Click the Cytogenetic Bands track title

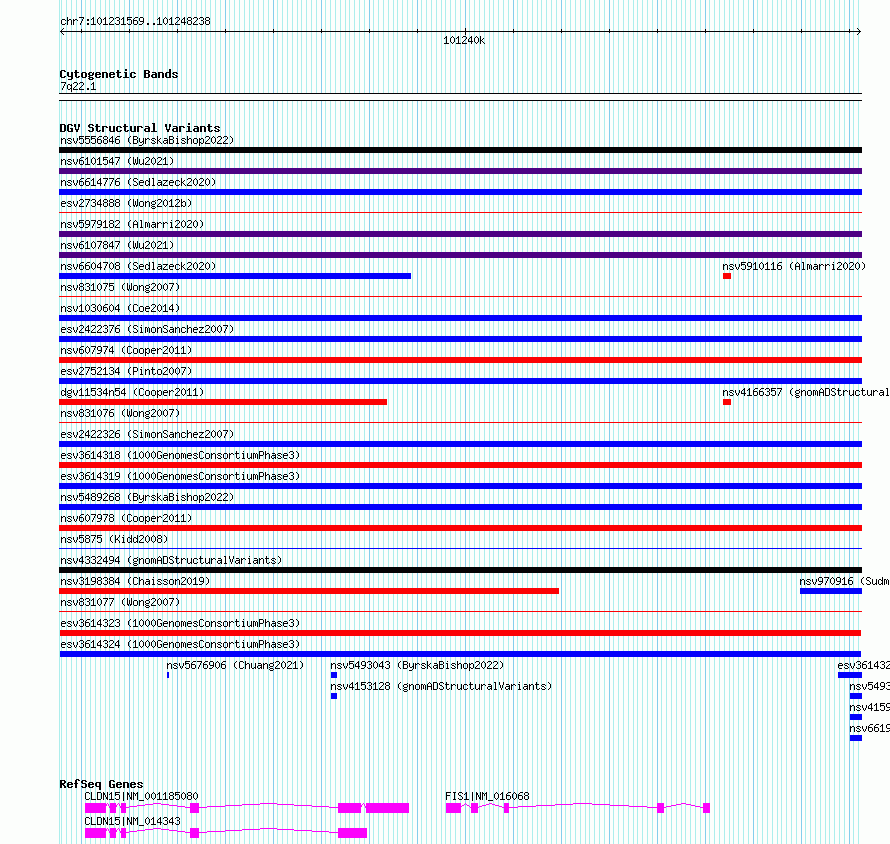pyautogui.click(x=119, y=74)
